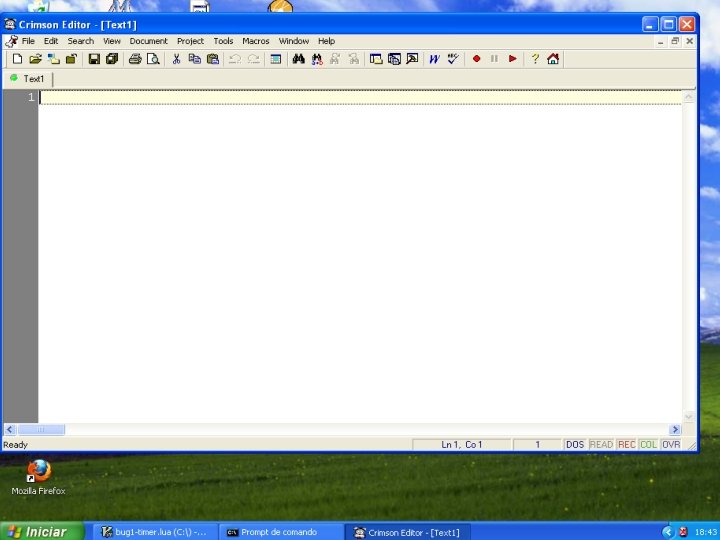Switch to Prompt de comando taskbar item
The width and height of the screenshot is (720, 540).
coord(279,532)
